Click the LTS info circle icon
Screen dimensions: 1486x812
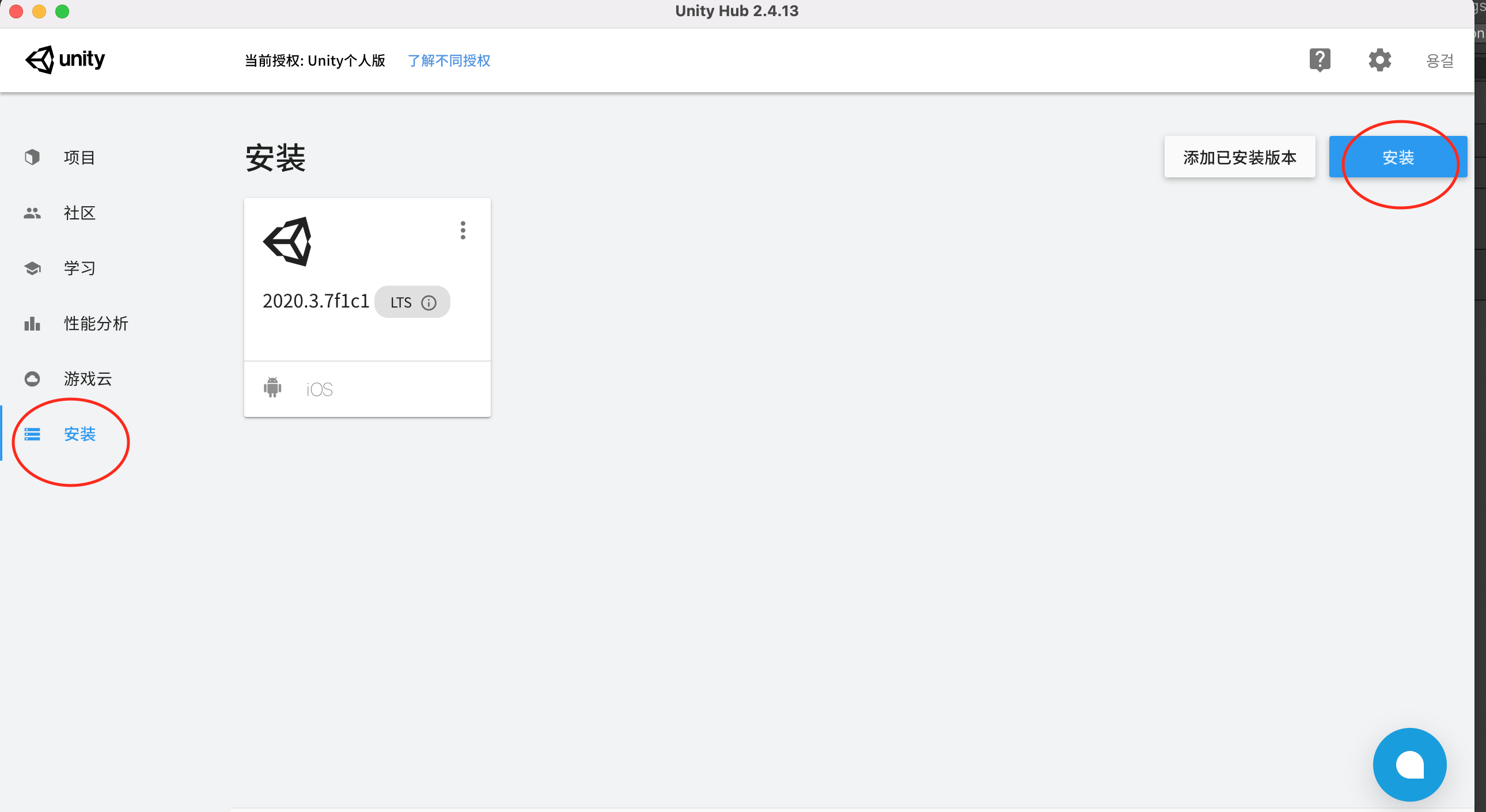coord(429,303)
